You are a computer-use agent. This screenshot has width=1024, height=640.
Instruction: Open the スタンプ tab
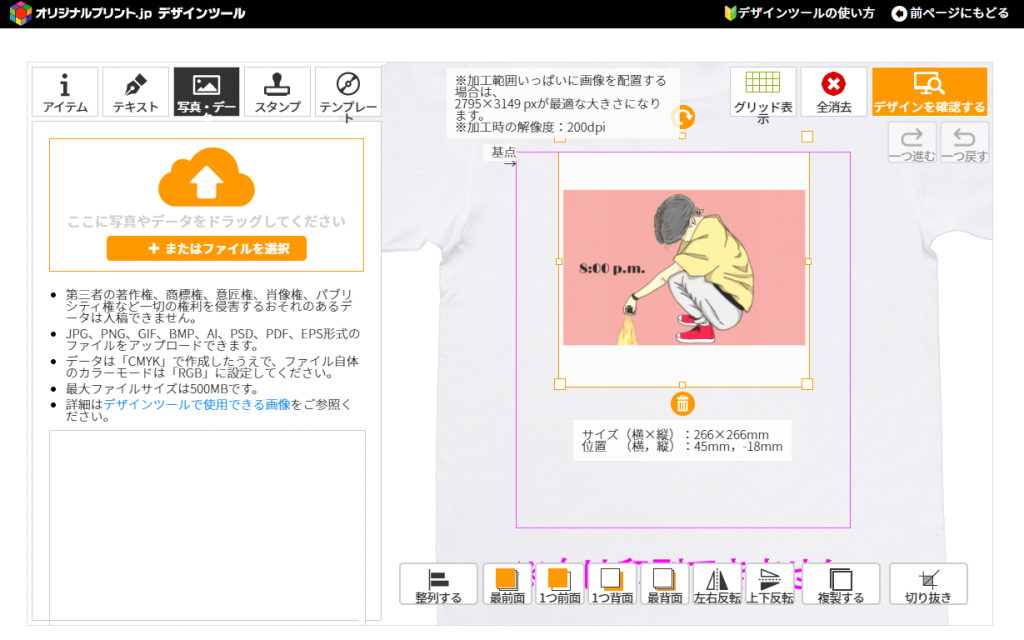tap(278, 91)
